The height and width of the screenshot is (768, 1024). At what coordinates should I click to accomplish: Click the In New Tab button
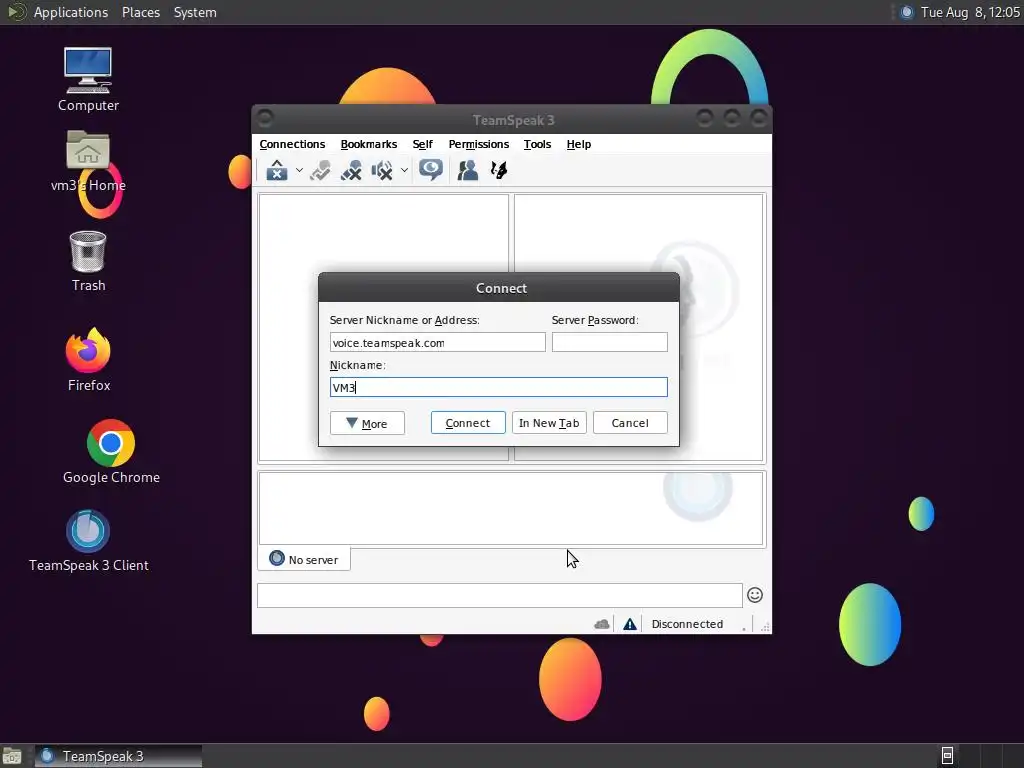pyautogui.click(x=549, y=423)
